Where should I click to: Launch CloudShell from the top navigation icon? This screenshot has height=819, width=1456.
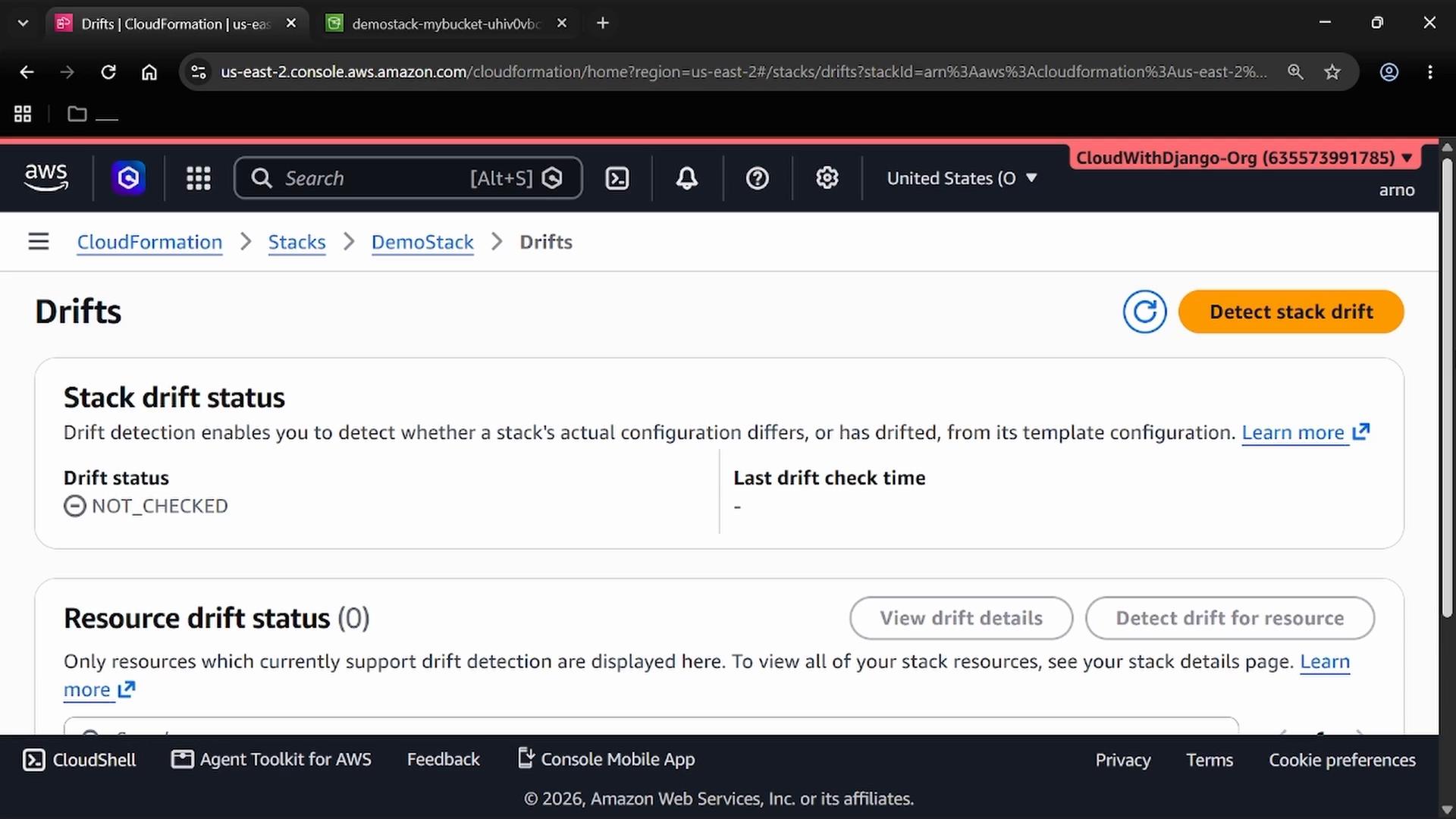point(617,178)
